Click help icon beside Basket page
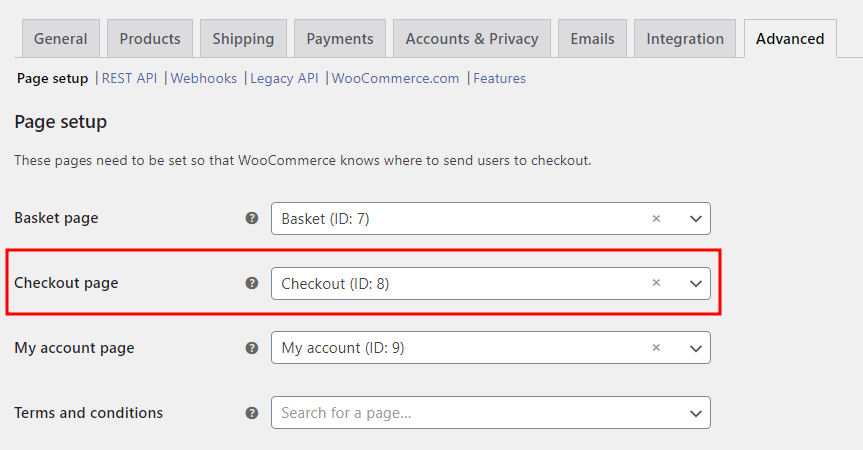Image resolution: width=863 pixels, height=450 pixels. point(252,218)
